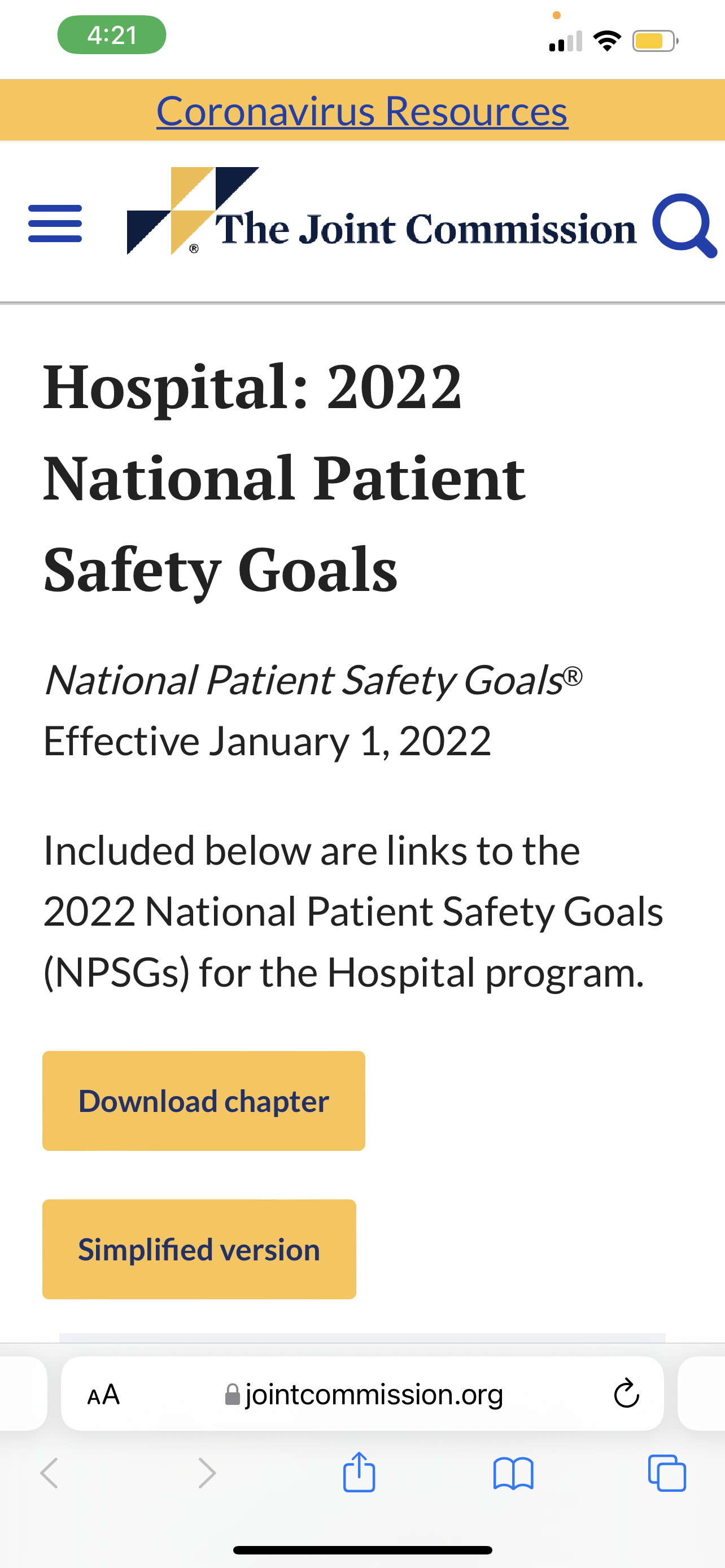Go forward with the right chevron
This screenshot has height=1568, width=725.
207,1473
